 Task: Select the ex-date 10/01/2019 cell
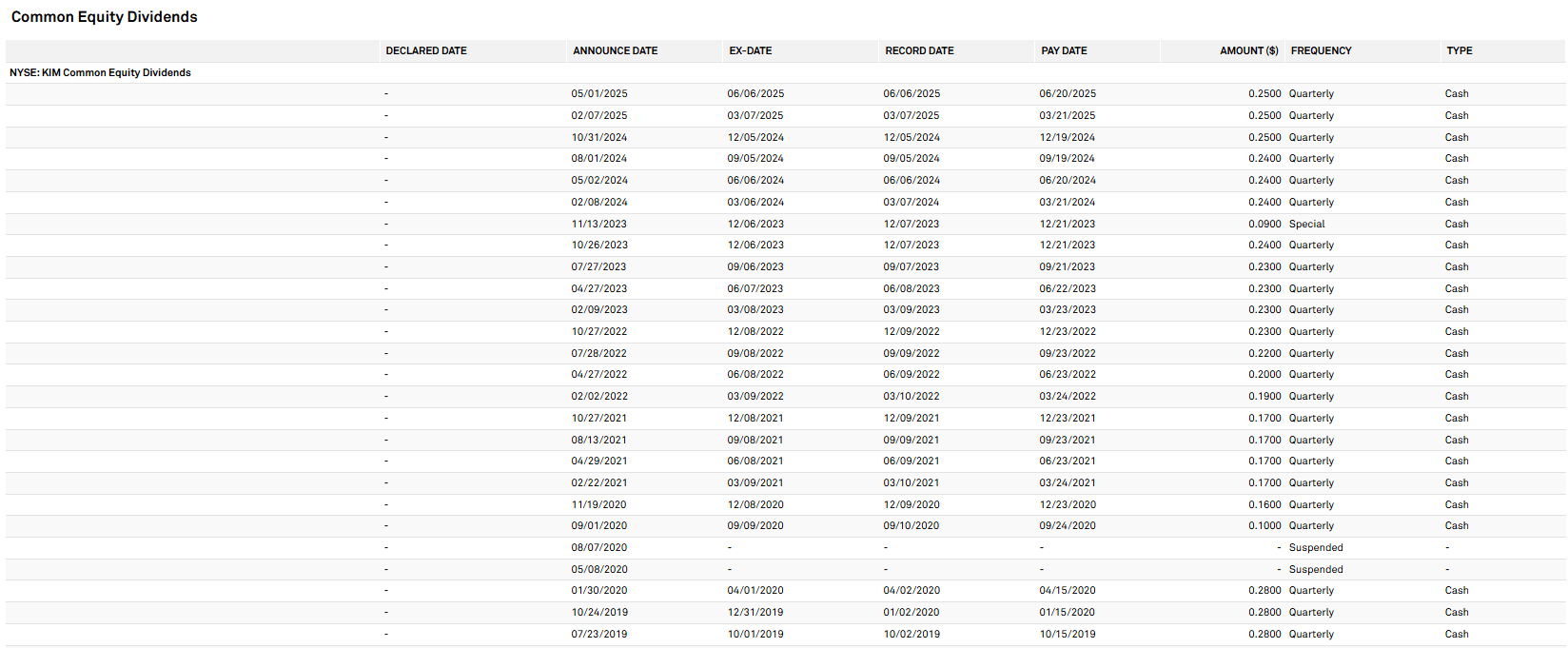point(755,635)
